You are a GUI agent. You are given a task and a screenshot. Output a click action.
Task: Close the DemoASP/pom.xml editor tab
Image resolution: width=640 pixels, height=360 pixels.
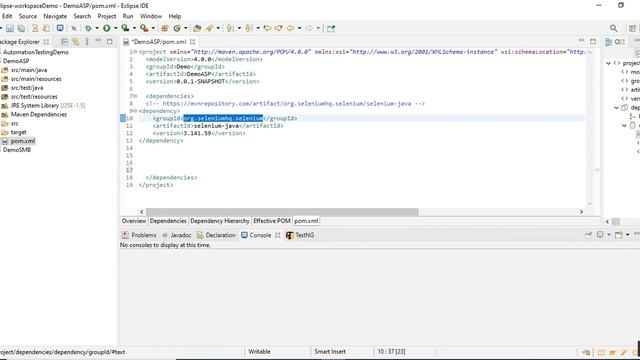click(x=192, y=42)
